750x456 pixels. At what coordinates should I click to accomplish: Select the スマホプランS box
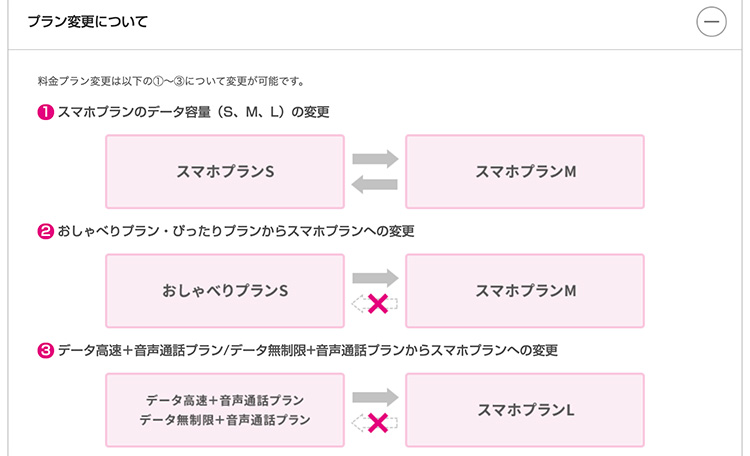(225, 171)
